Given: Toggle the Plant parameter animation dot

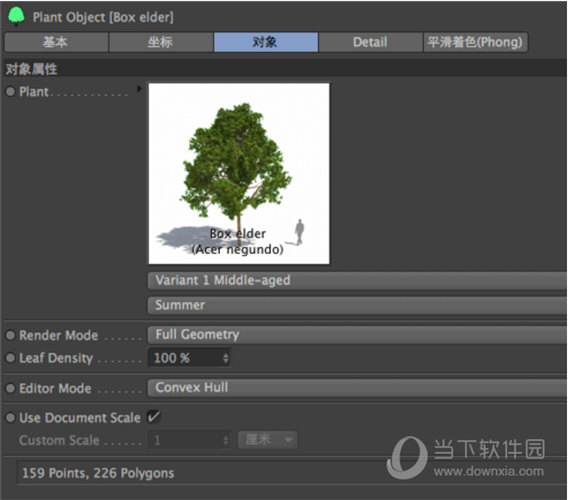Looking at the screenshot, I should (10, 92).
